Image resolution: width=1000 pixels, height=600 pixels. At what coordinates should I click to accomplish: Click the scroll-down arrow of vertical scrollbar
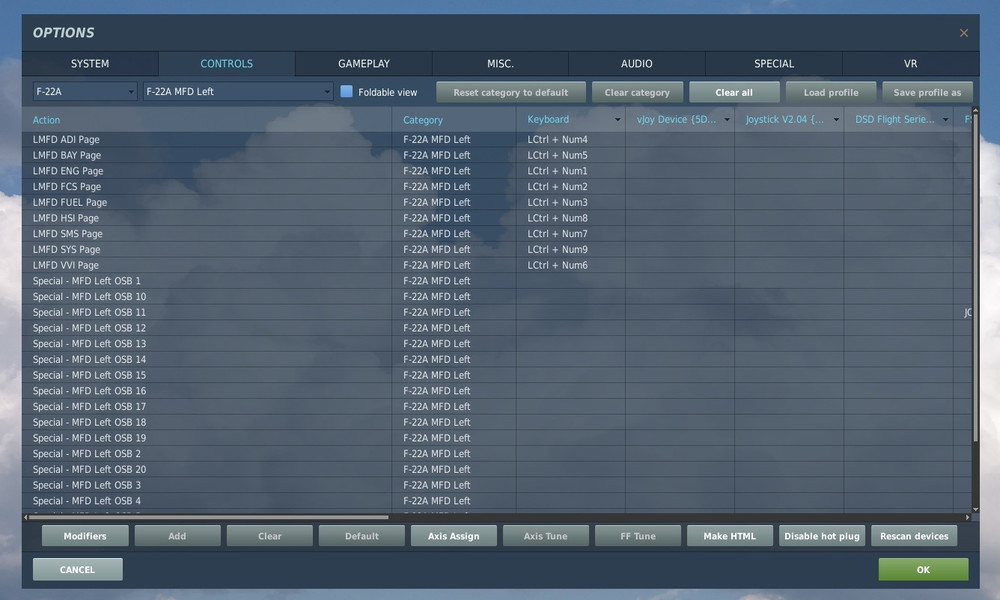pos(975,509)
